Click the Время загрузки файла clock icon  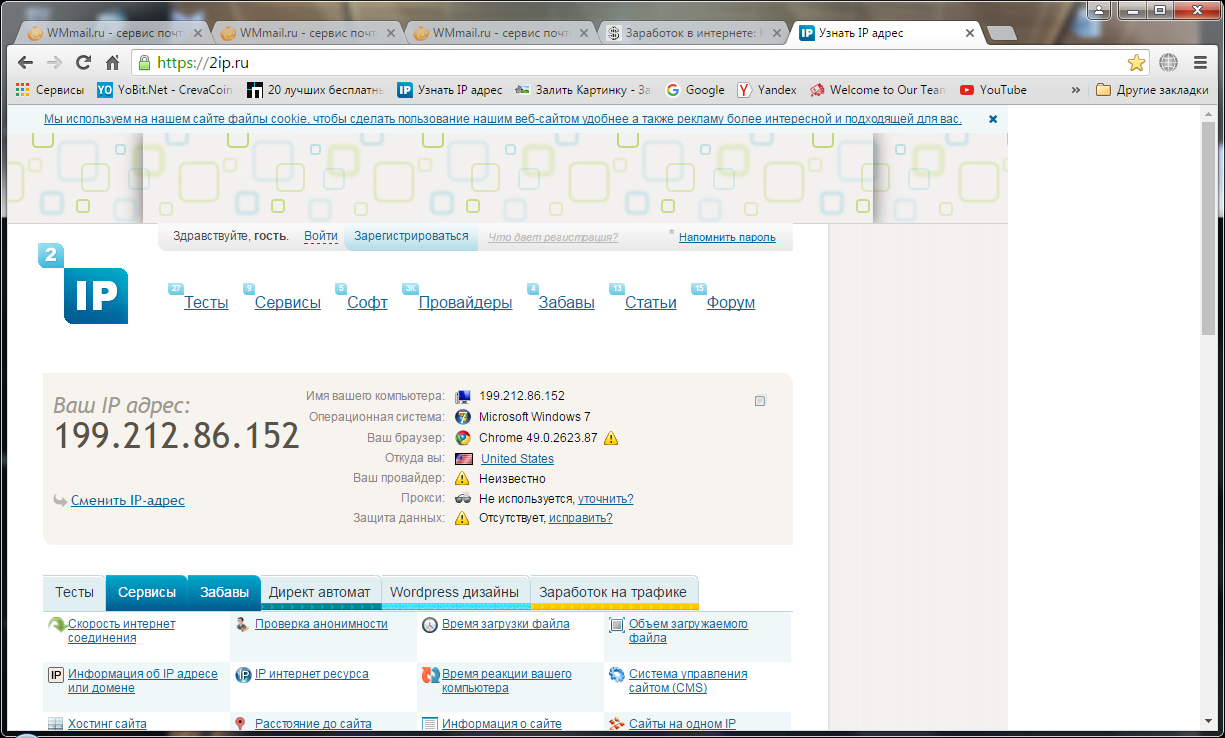pyautogui.click(x=430, y=625)
